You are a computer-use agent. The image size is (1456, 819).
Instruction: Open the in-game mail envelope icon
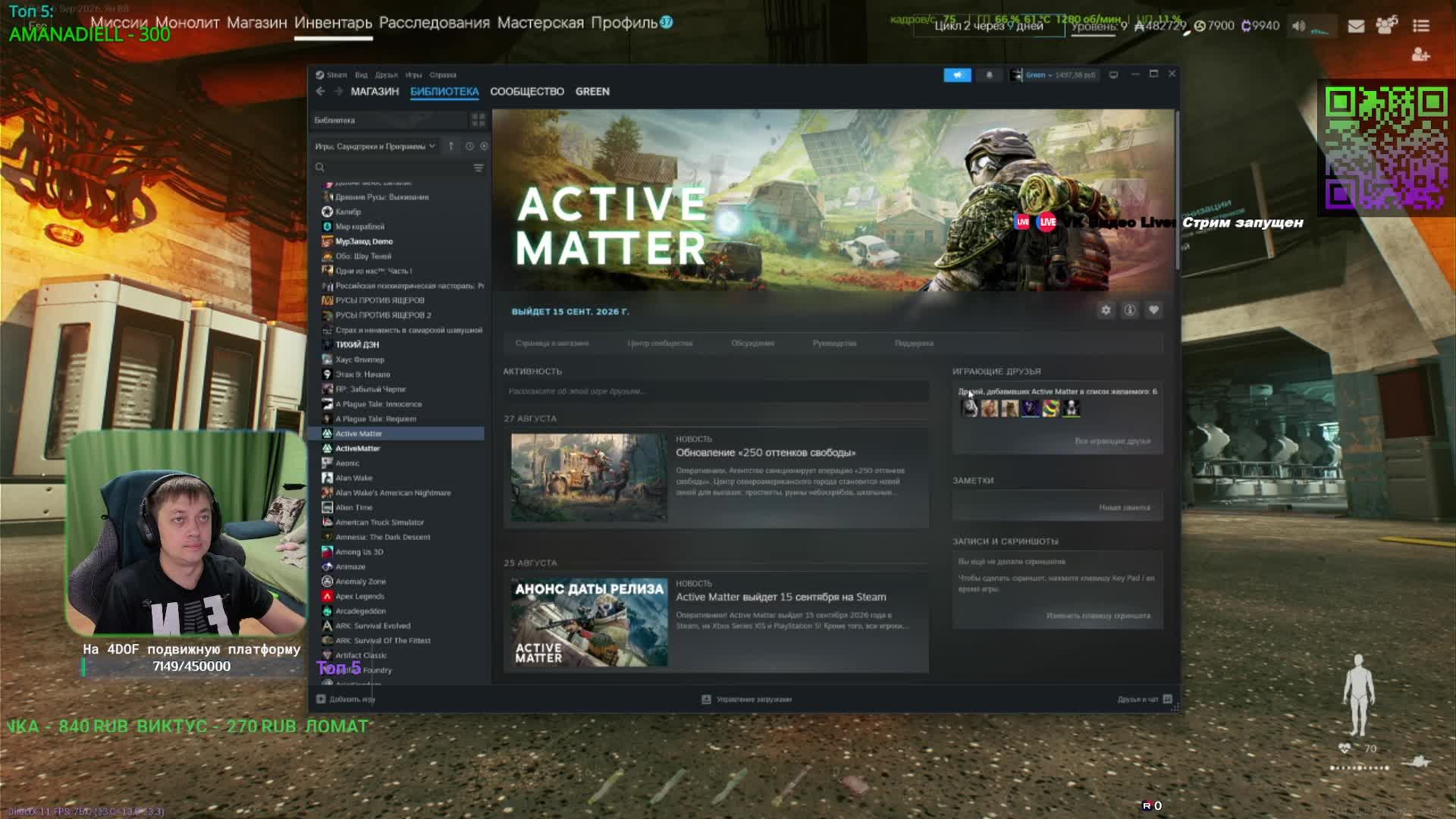1356,26
